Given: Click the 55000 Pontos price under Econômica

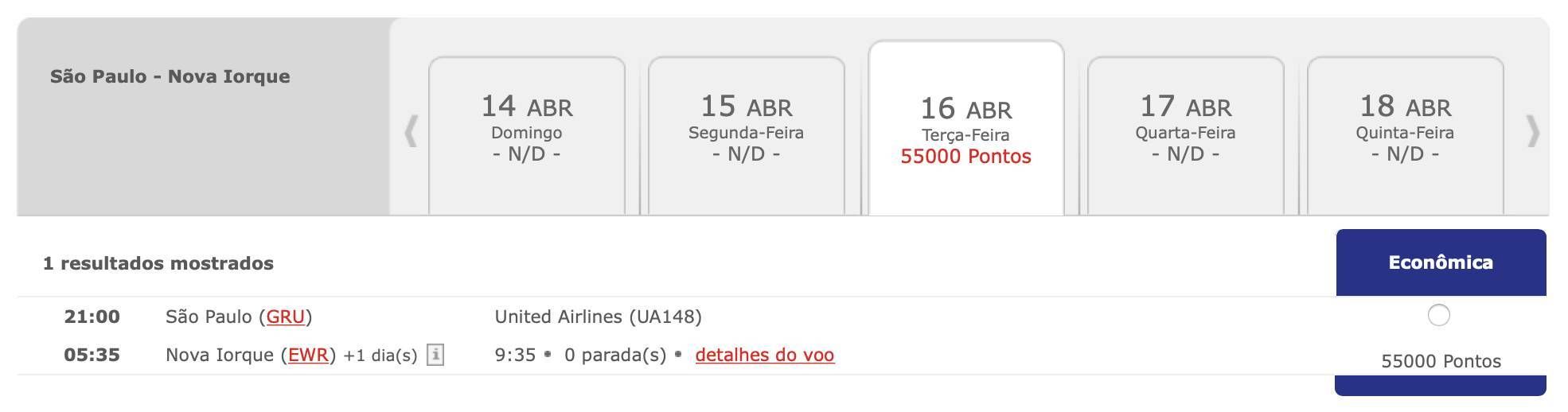Looking at the screenshot, I should click(1441, 361).
